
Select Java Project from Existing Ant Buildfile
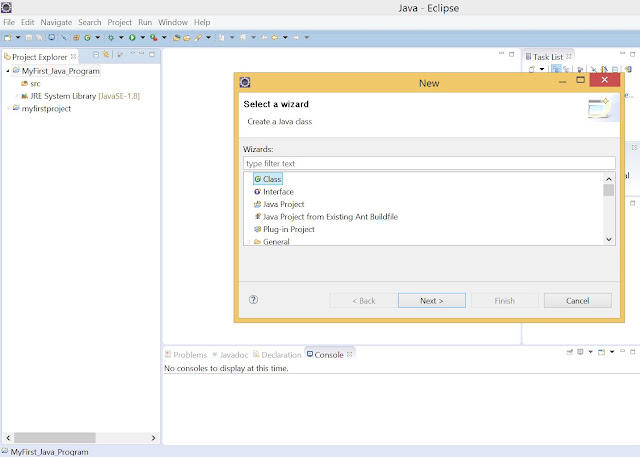[326, 217]
